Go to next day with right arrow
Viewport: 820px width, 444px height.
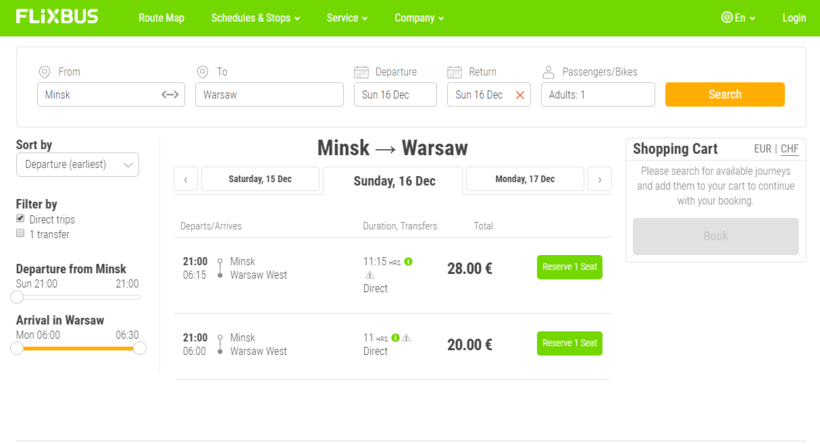tap(599, 180)
